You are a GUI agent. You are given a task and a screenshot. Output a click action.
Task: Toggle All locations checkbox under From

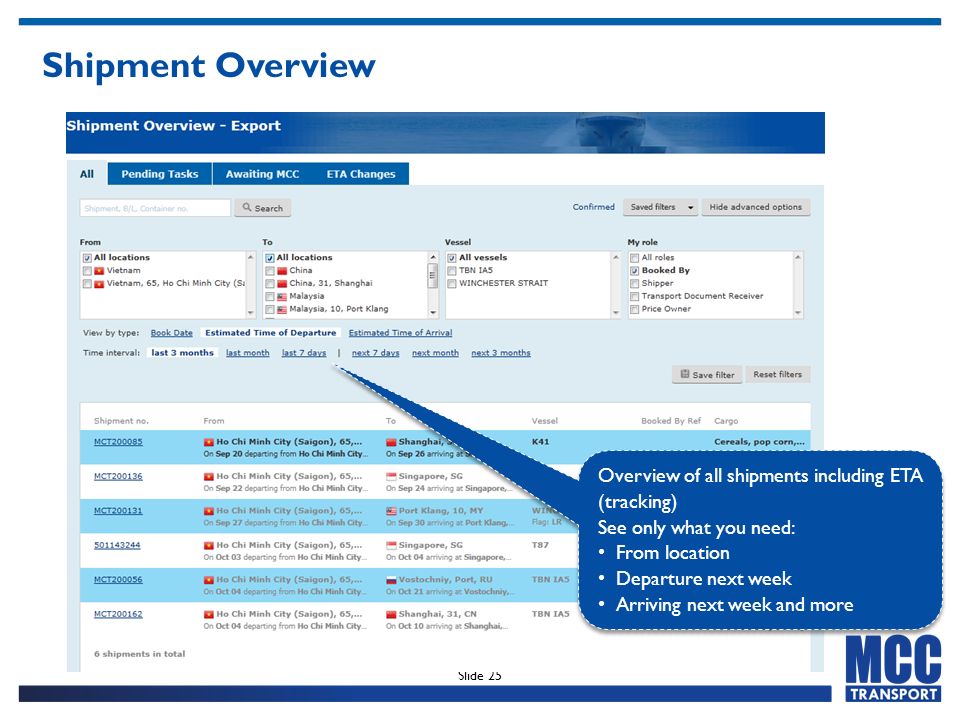pos(87,258)
